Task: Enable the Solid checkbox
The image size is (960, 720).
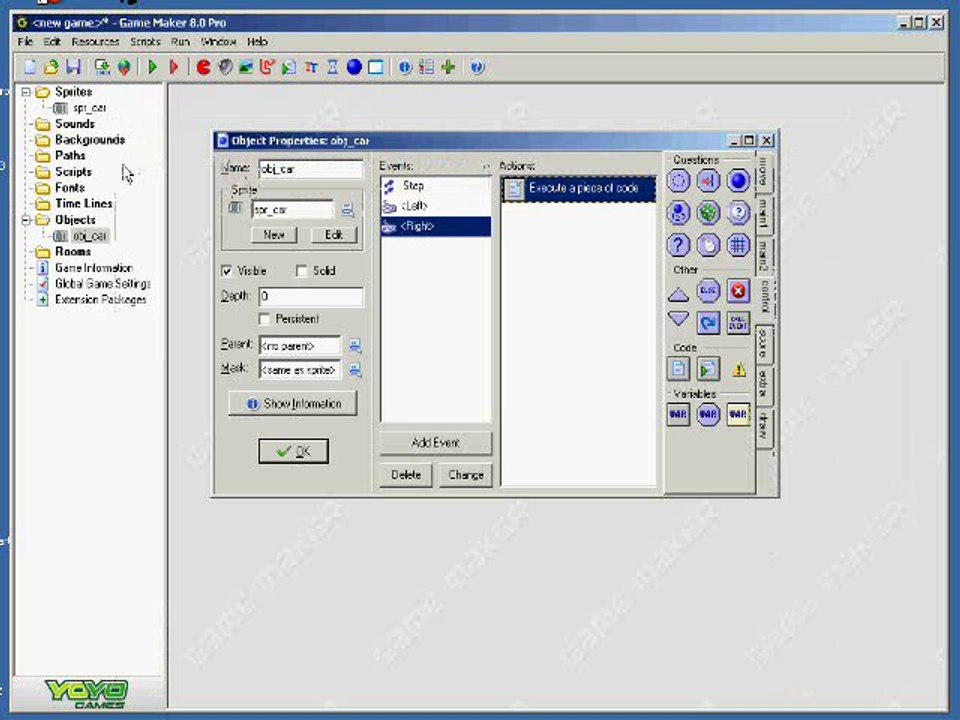Action: point(301,271)
